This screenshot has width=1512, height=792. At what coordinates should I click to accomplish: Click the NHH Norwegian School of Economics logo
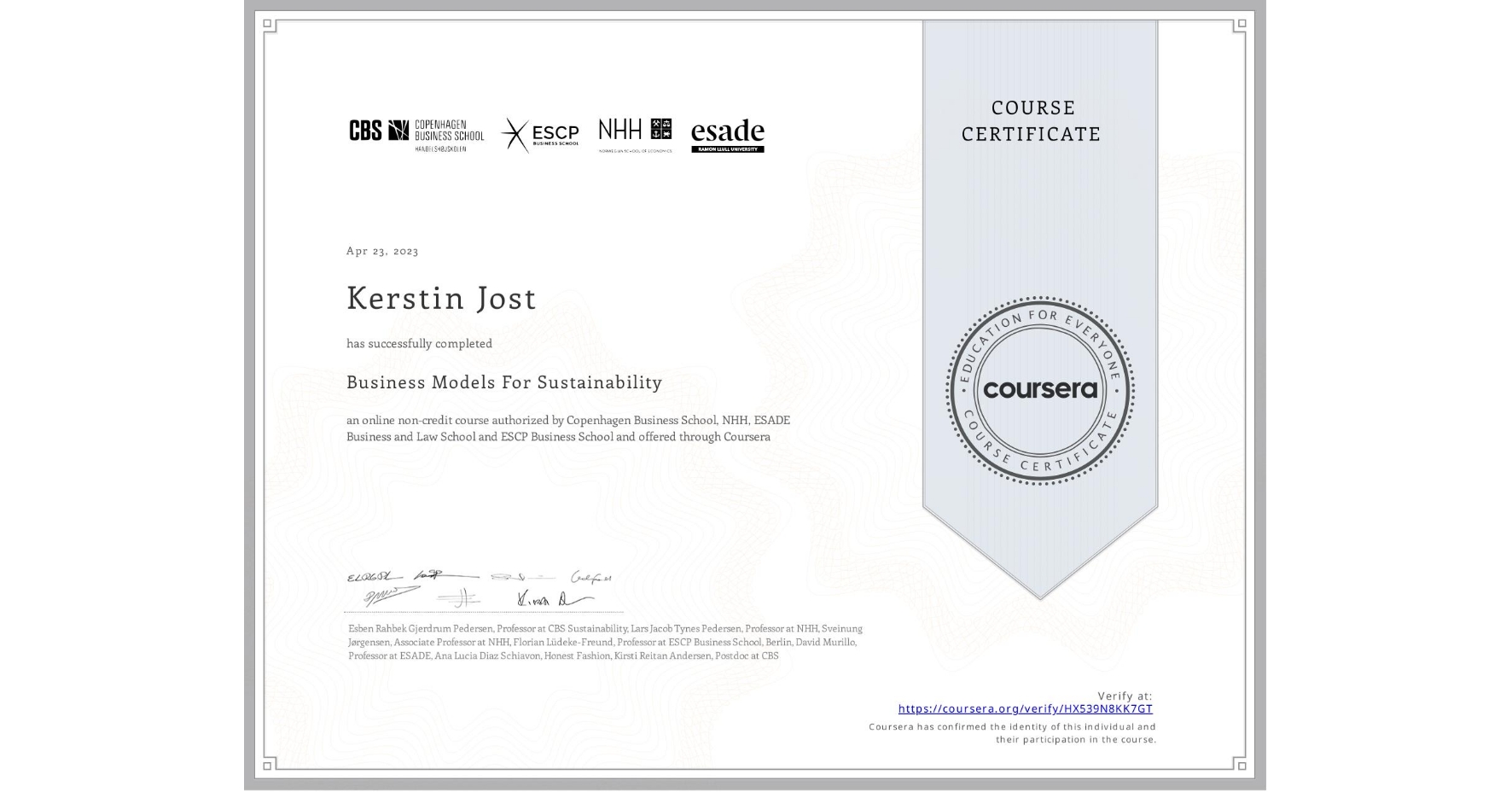tap(635, 134)
